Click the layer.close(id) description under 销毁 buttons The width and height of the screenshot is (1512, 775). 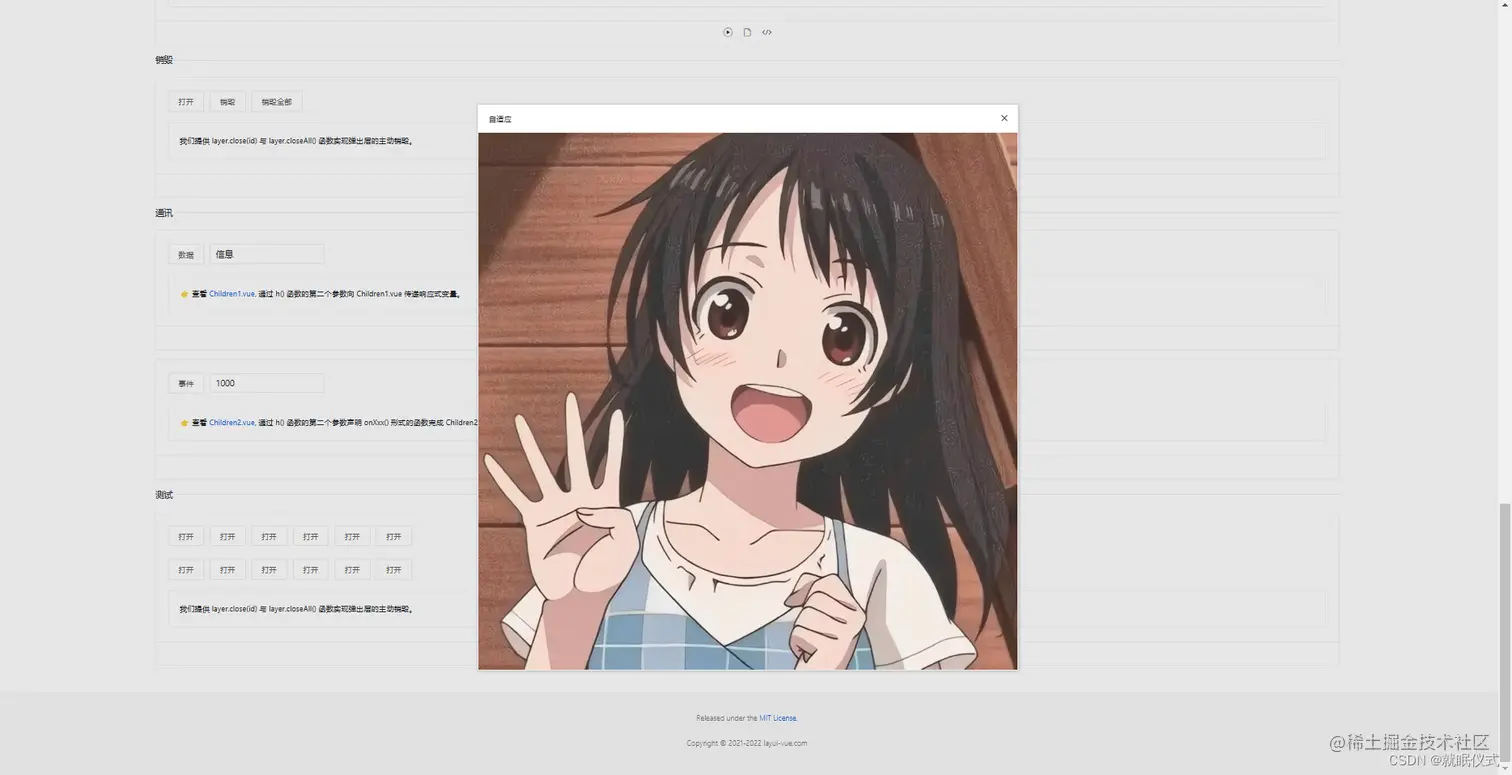[296, 141]
